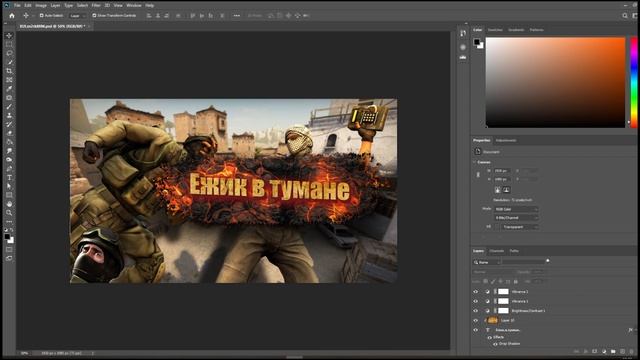Switch to the Channels tab
Image resolution: width=640 pixels, height=360 pixels.
coord(497,251)
